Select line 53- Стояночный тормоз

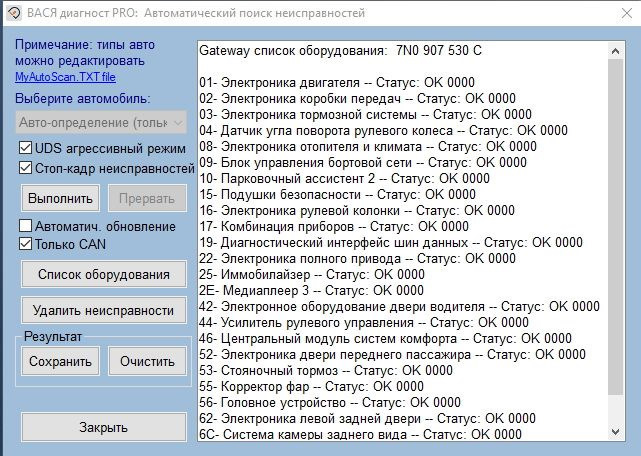click(326, 371)
